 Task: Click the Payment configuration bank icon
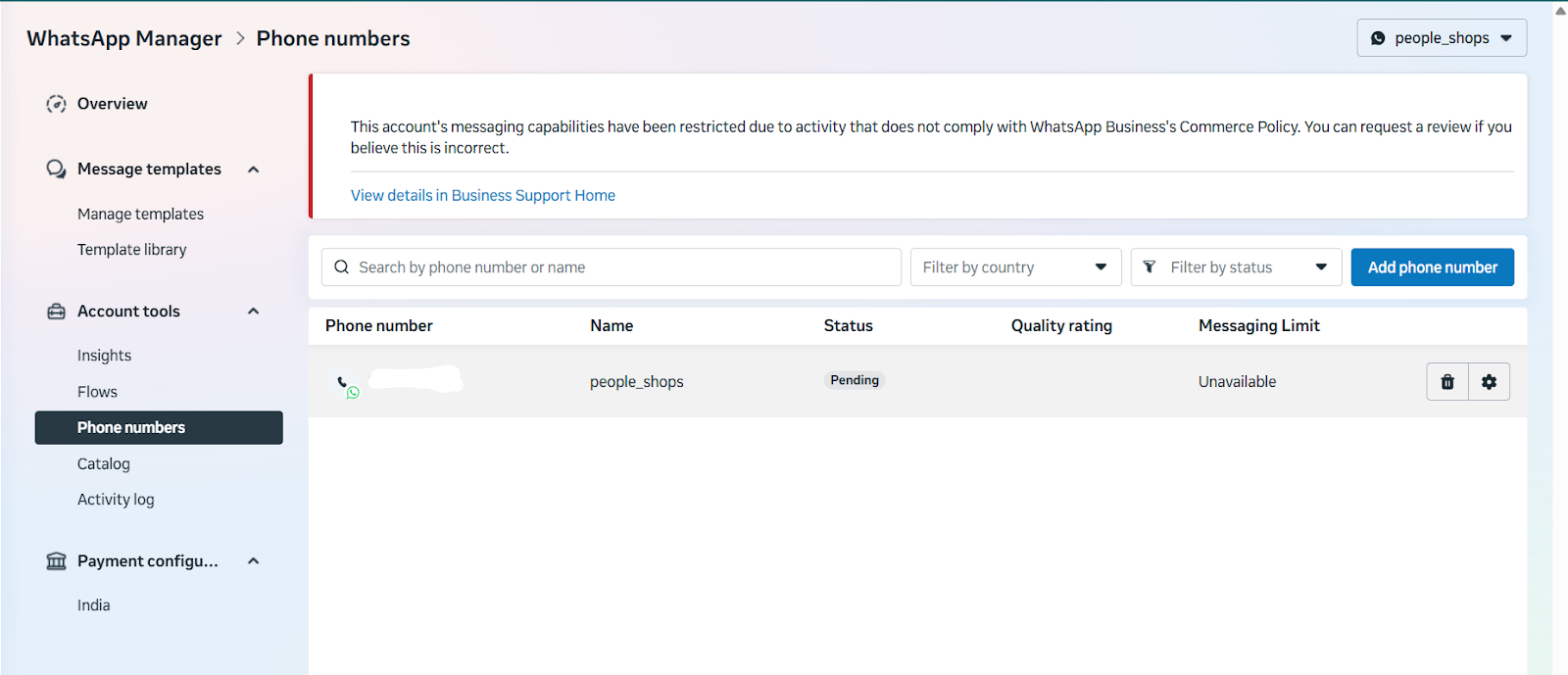tap(56, 561)
